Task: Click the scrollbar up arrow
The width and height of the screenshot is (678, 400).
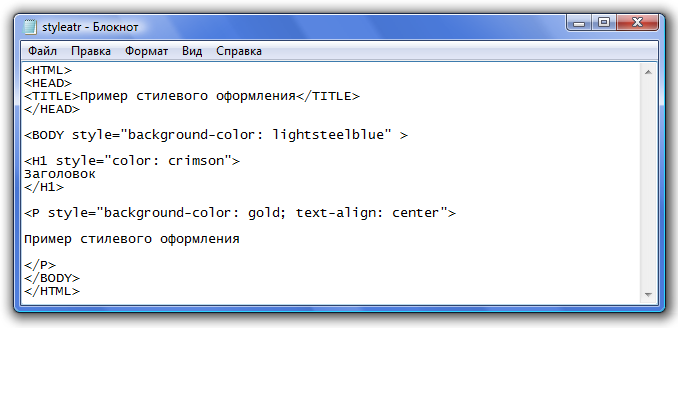Action: click(x=648, y=72)
